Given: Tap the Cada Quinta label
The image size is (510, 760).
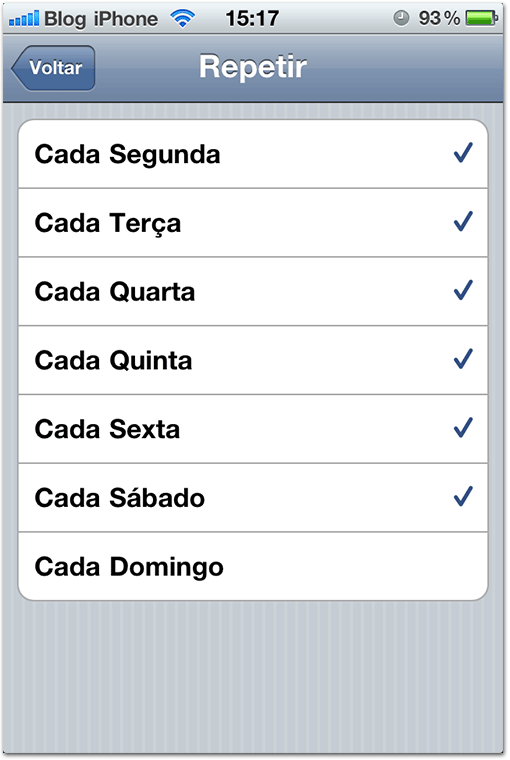Looking at the screenshot, I should [113, 361].
